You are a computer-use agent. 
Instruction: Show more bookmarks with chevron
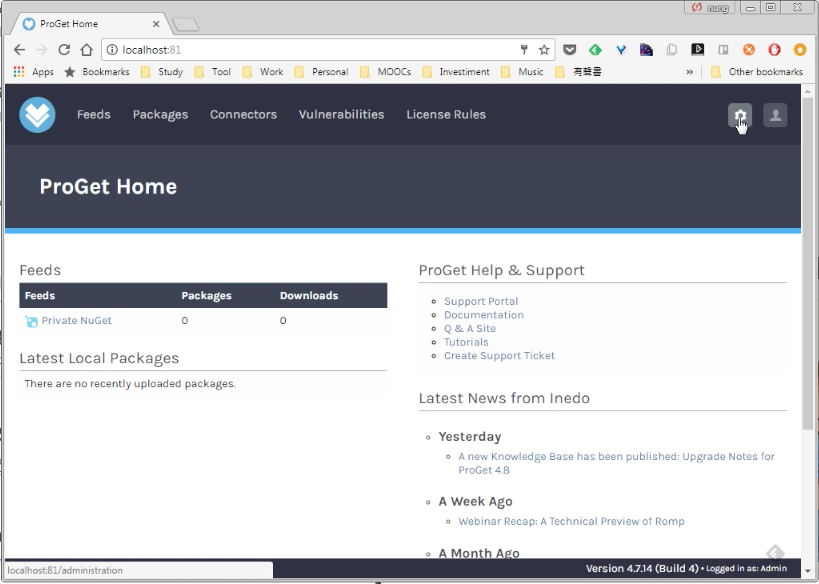click(x=689, y=72)
